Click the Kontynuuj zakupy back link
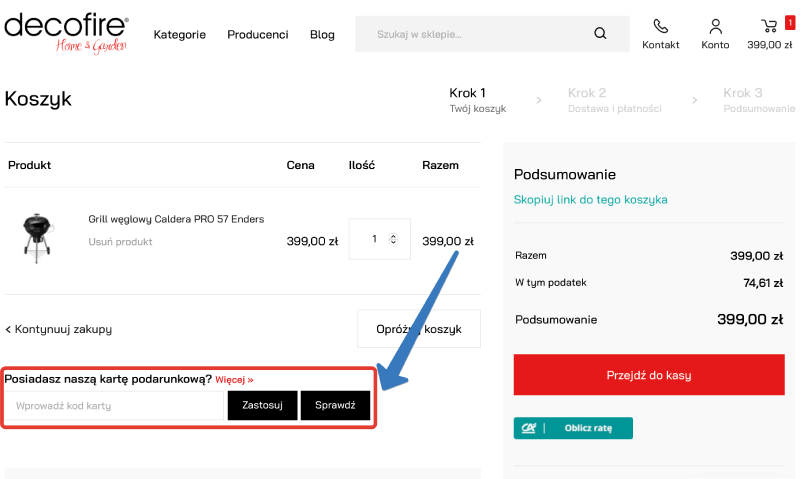 point(58,329)
